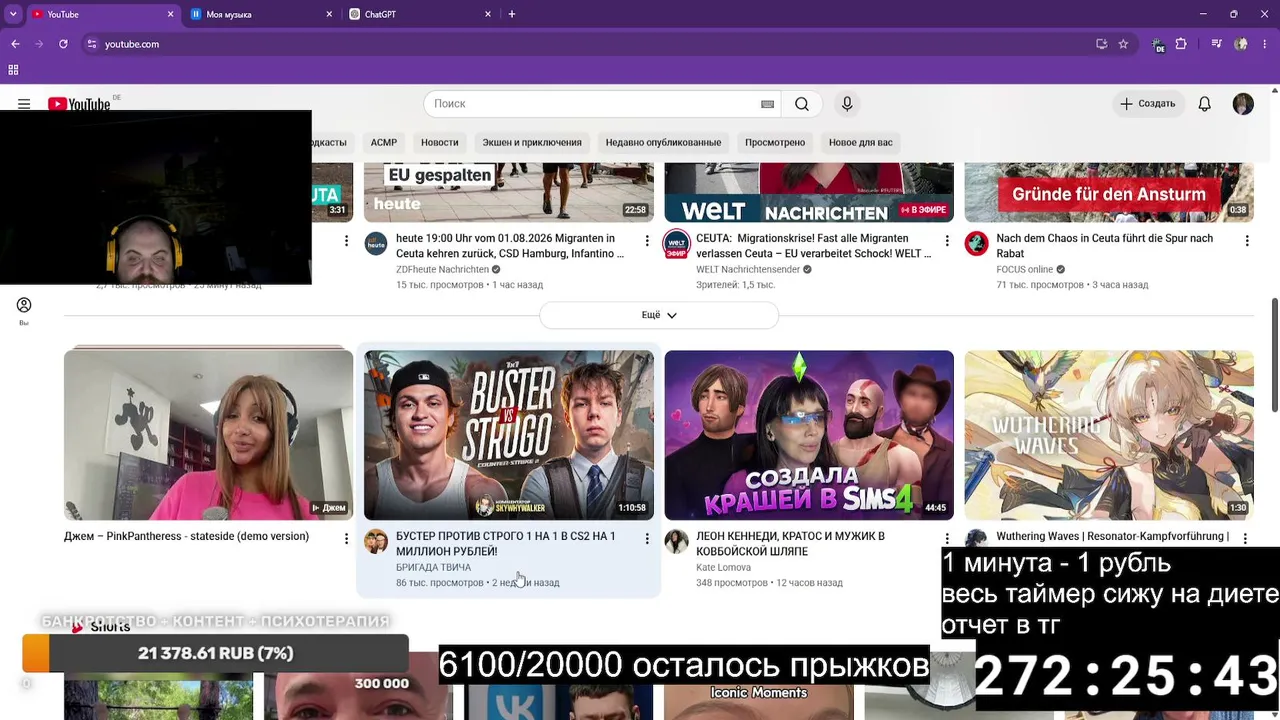This screenshot has height=720, width=1280.
Task: Open 'heute 19:00 Uhr' video title
Action: click(x=510, y=246)
